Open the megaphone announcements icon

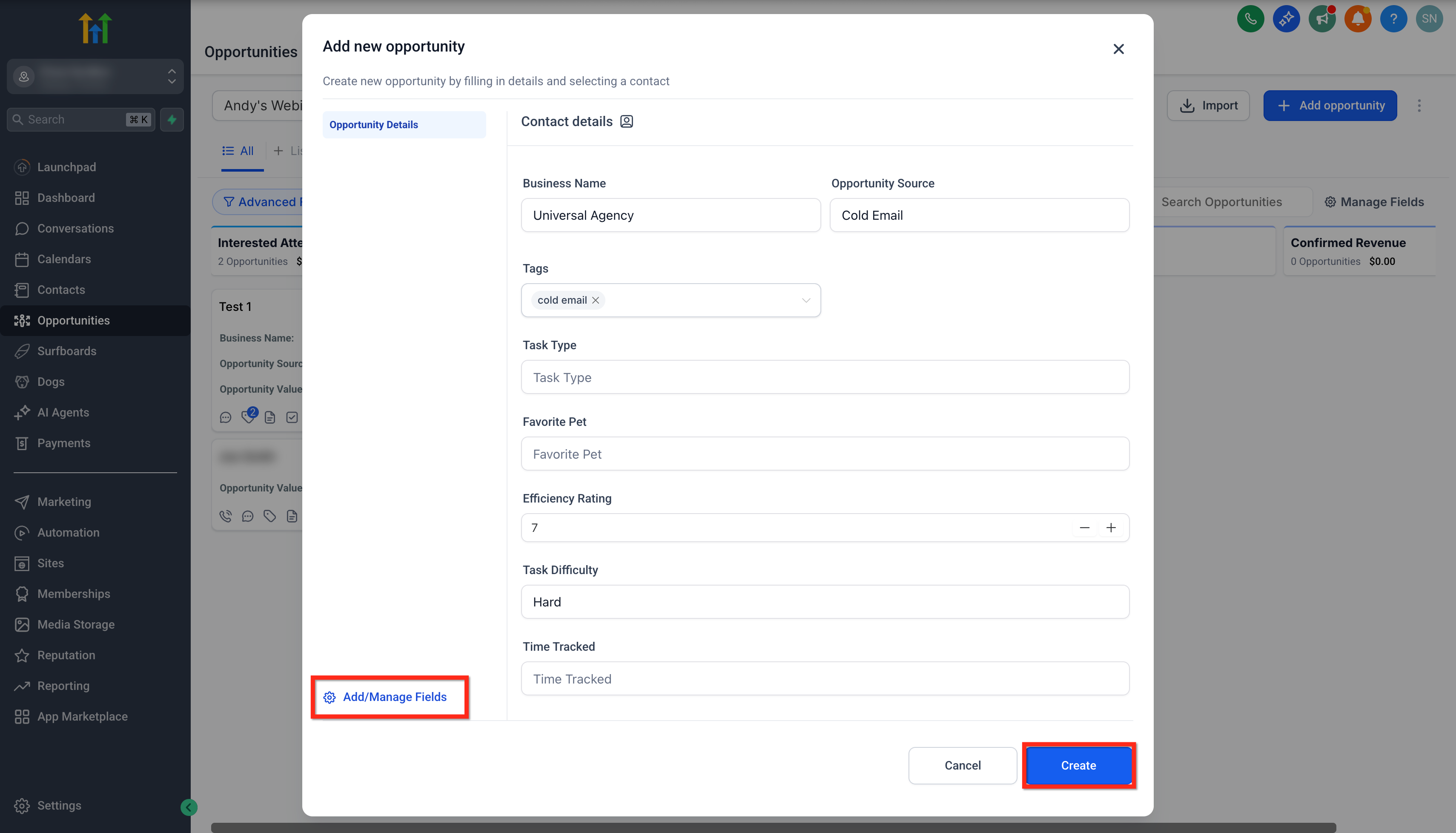(x=1321, y=19)
